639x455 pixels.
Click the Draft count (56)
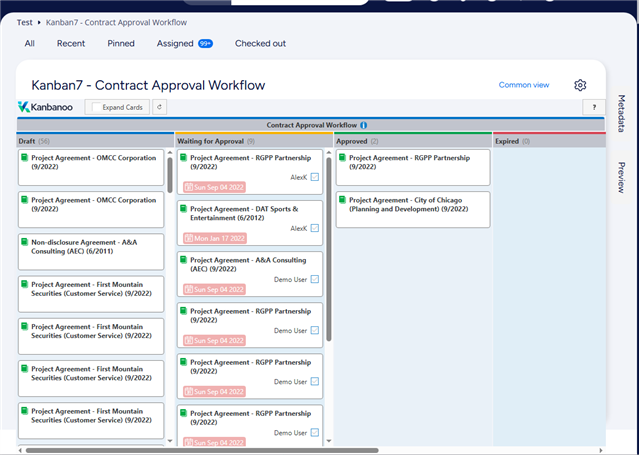click(x=44, y=141)
